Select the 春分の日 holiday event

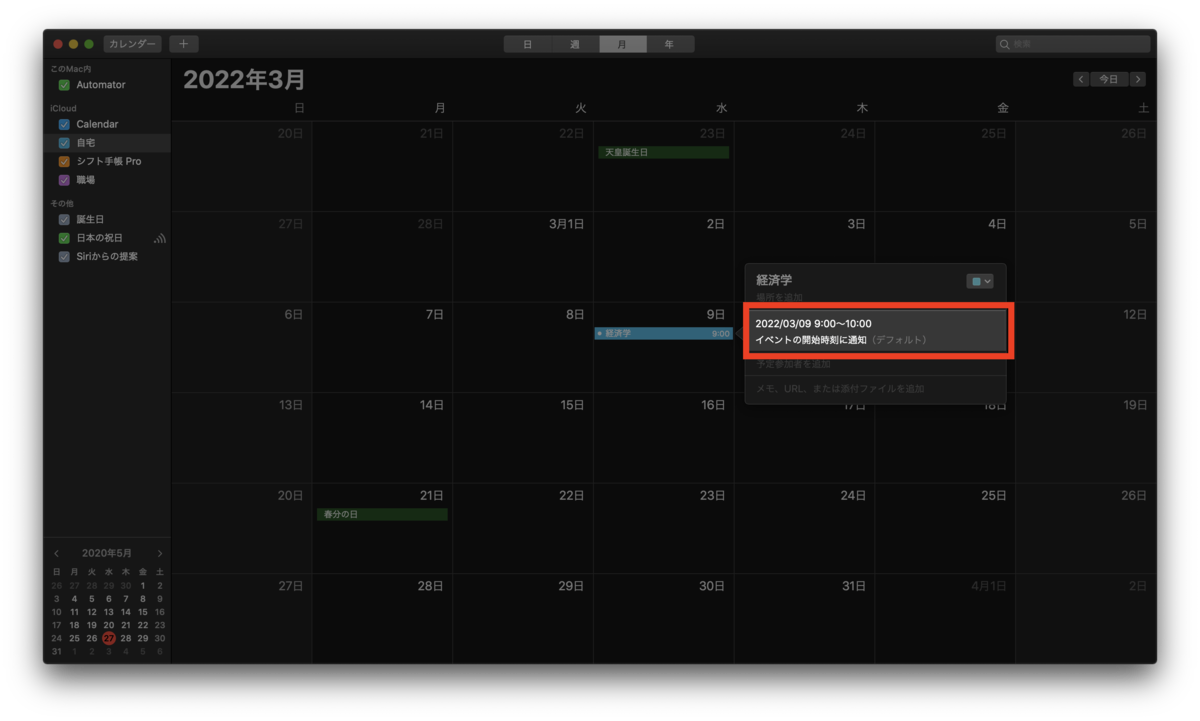click(x=382, y=514)
